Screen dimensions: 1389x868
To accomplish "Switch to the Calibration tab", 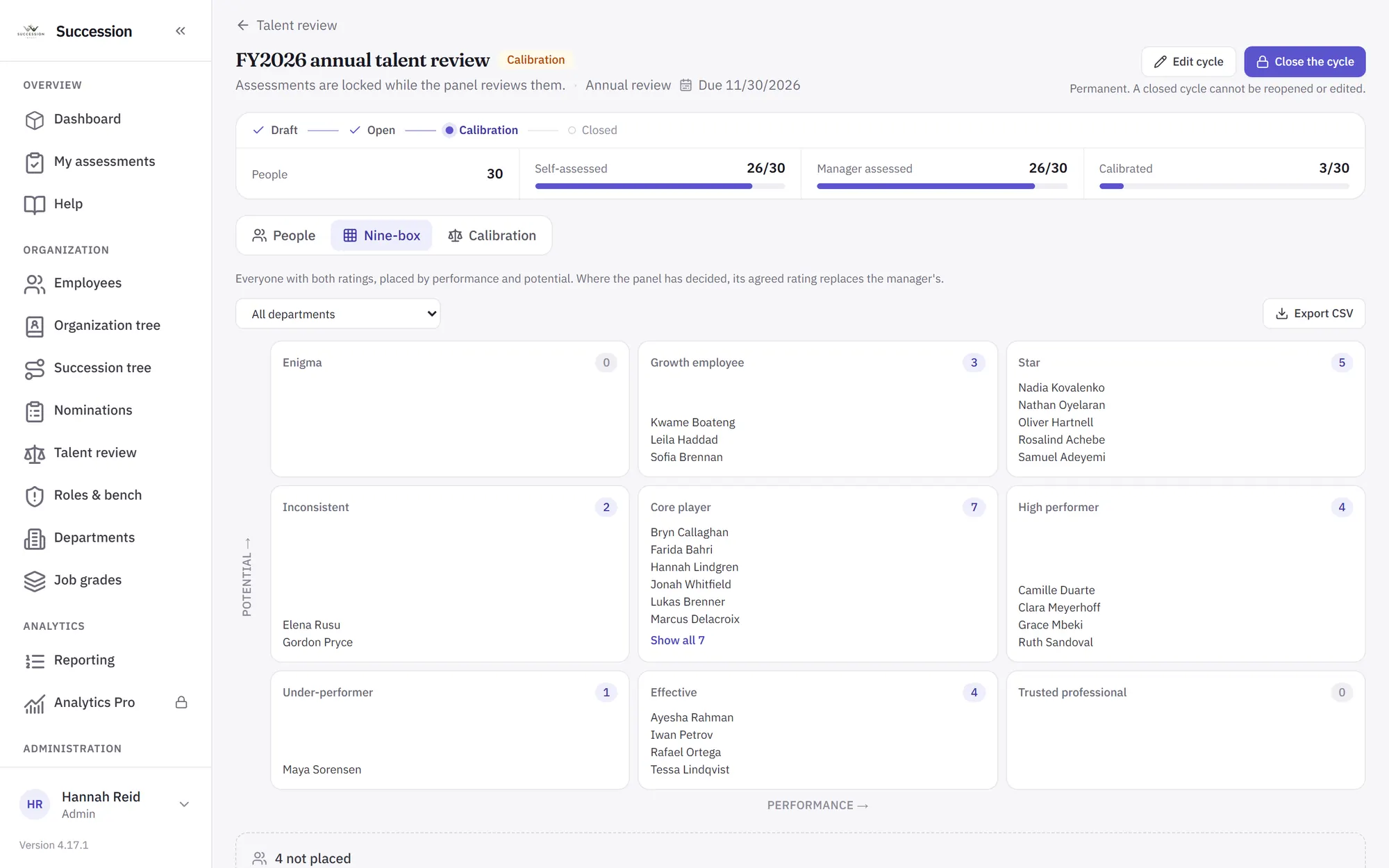I will coord(492,235).
